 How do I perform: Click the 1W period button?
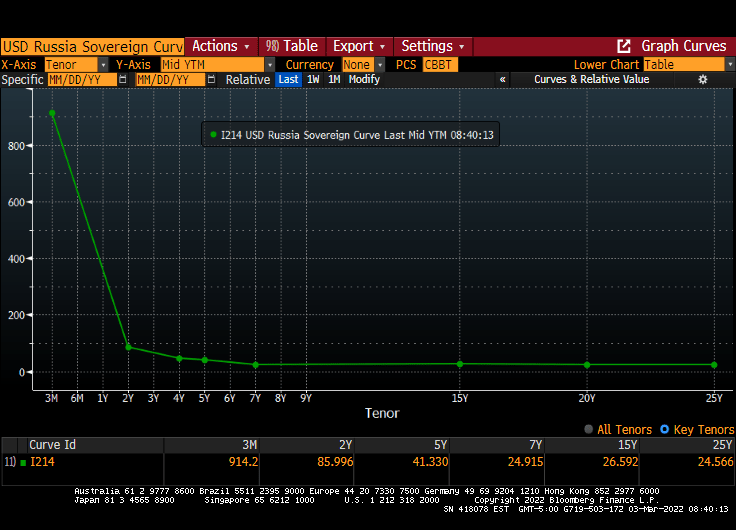point(313,80)
